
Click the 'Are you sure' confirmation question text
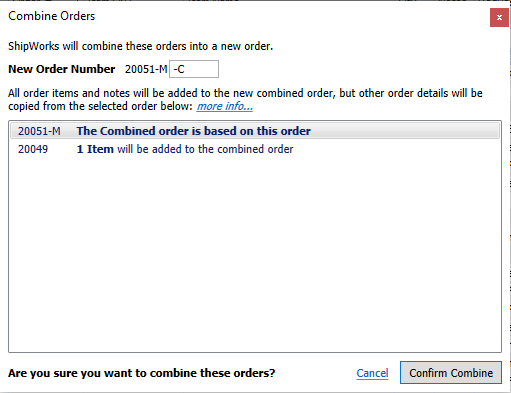click(x=142, y=373)
